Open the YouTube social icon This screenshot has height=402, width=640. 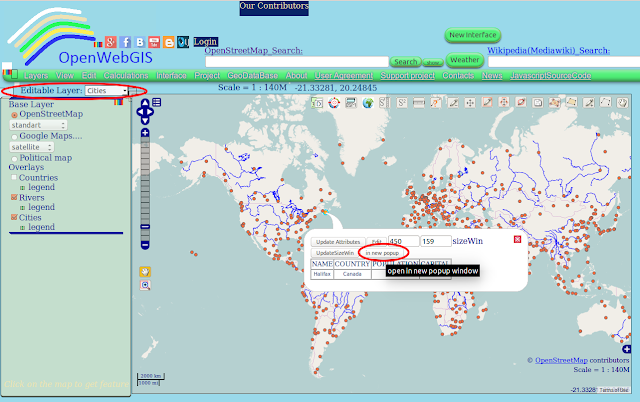pos(154,42)
